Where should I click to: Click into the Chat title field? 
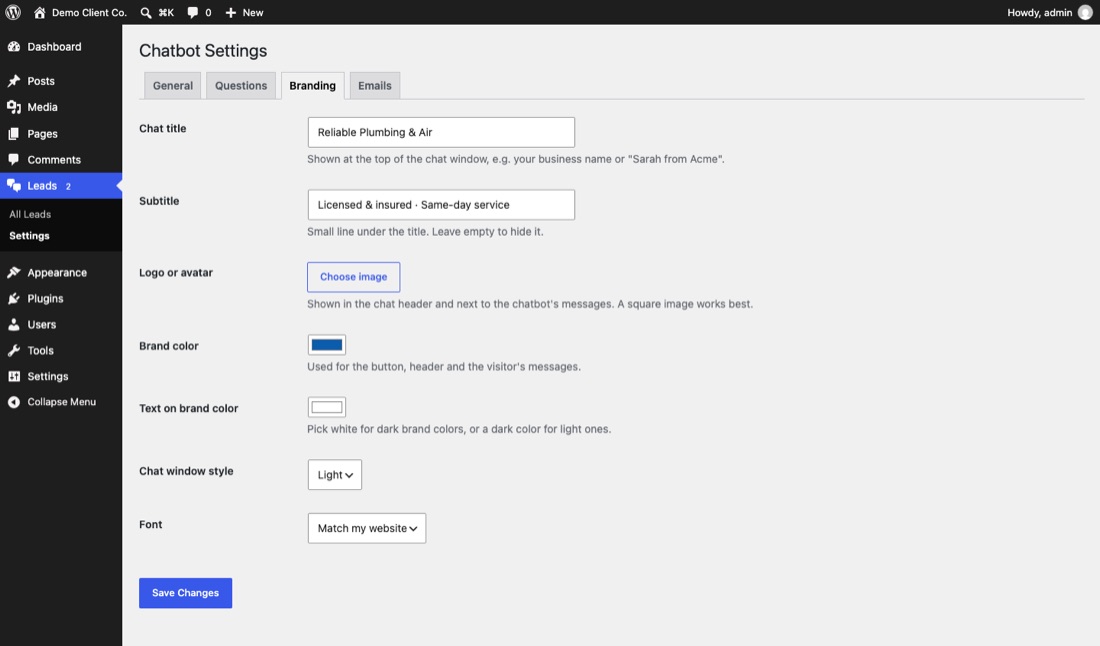coord(441,132)
